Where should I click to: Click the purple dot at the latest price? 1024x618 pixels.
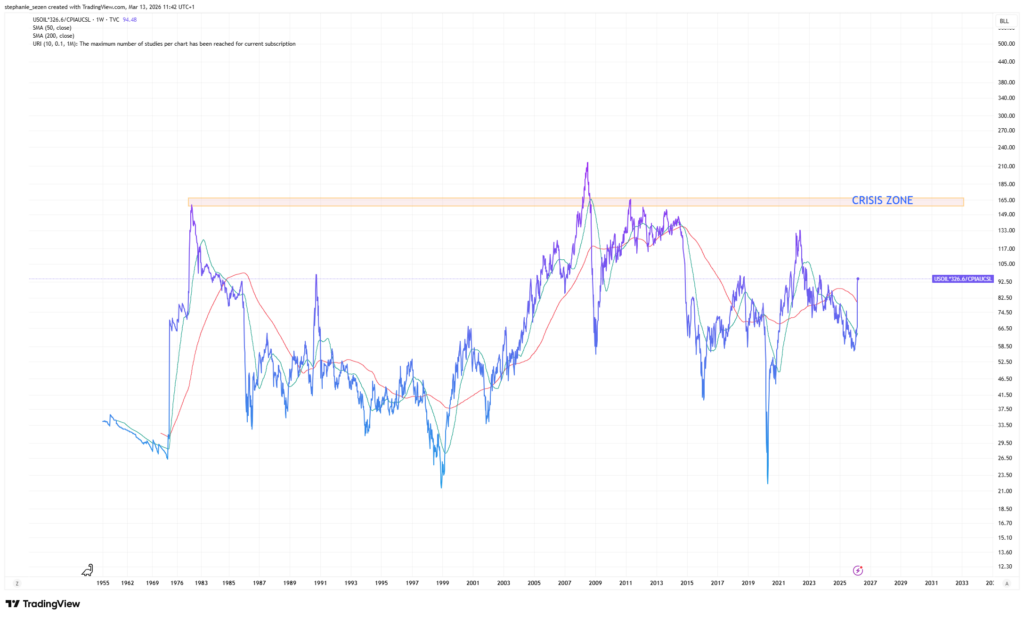[x=858, y=278]
